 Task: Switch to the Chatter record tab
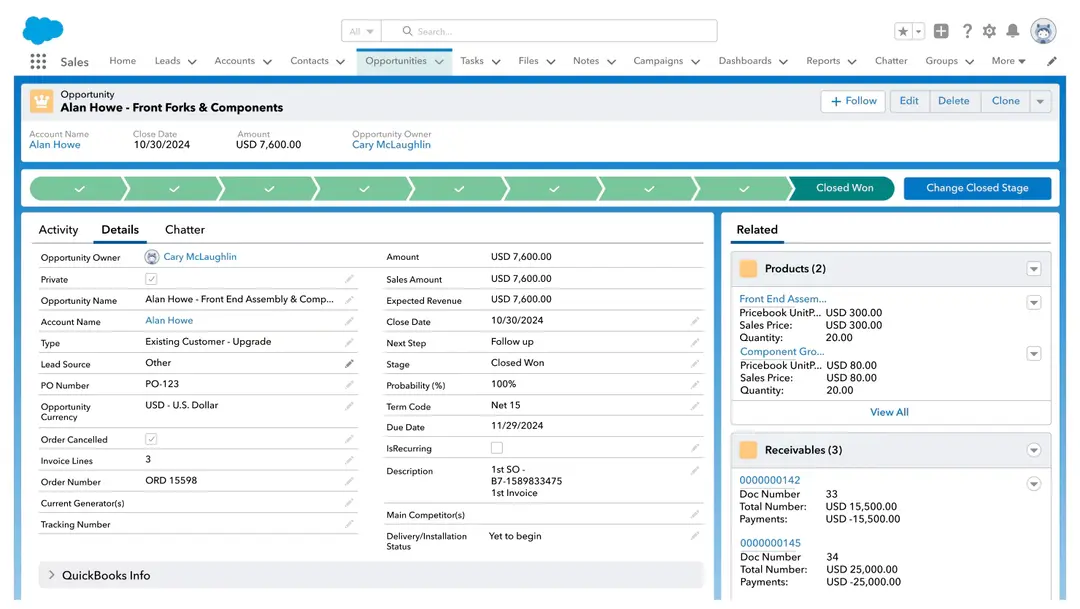click(x=185, y=230)
